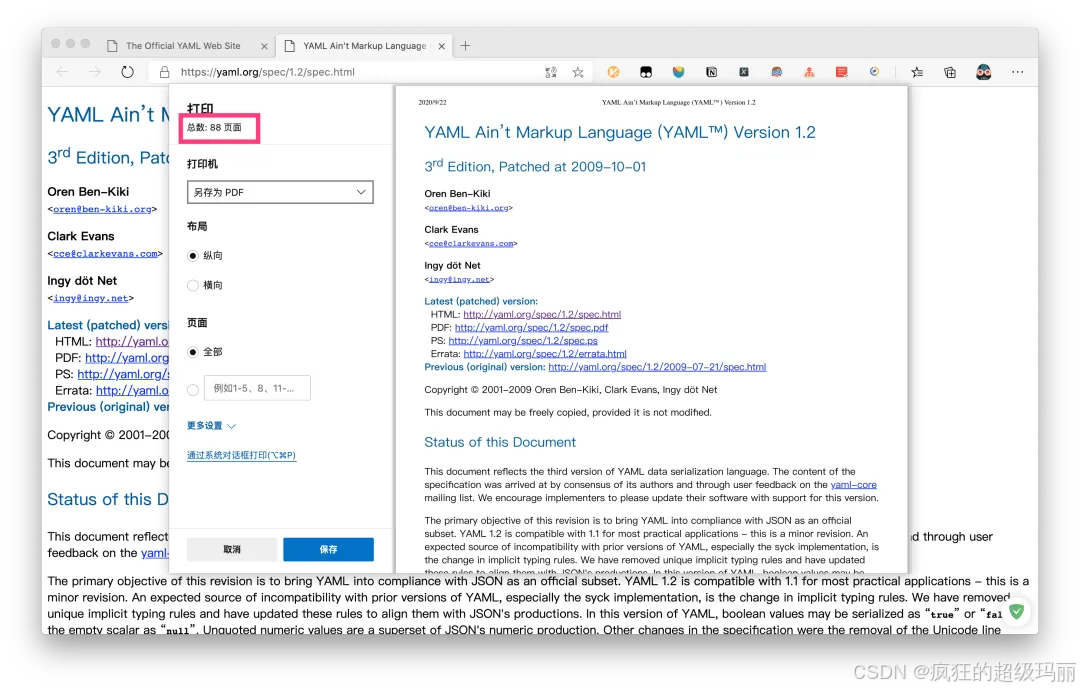Open the red org-chart extension icon
Image resolution: width=1080 pixels, height=689 pixels.
click(809, 72)
